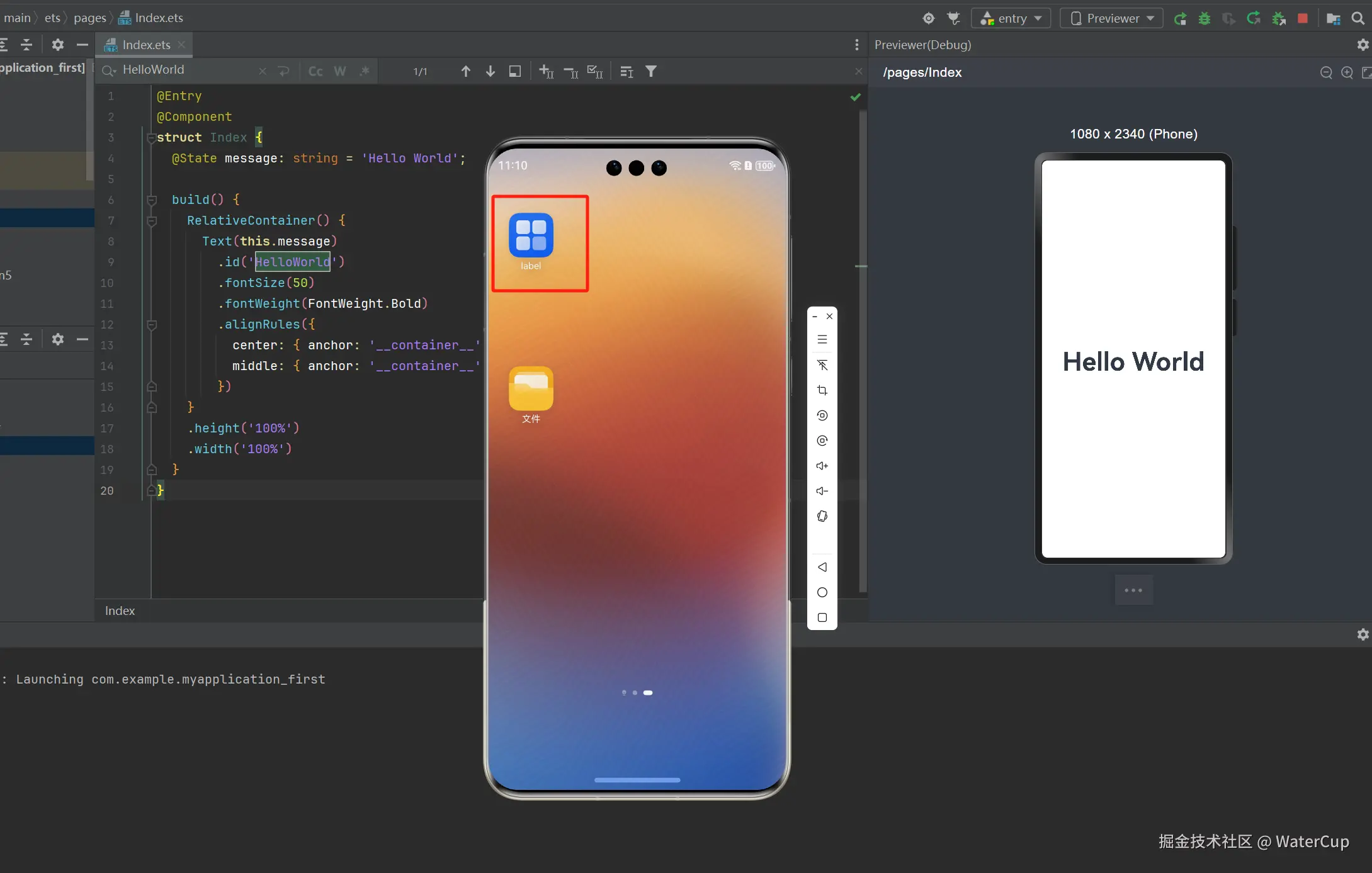Open the 'label' app on emulator
The image size is (1372, 873).
(x=531, y=236)
